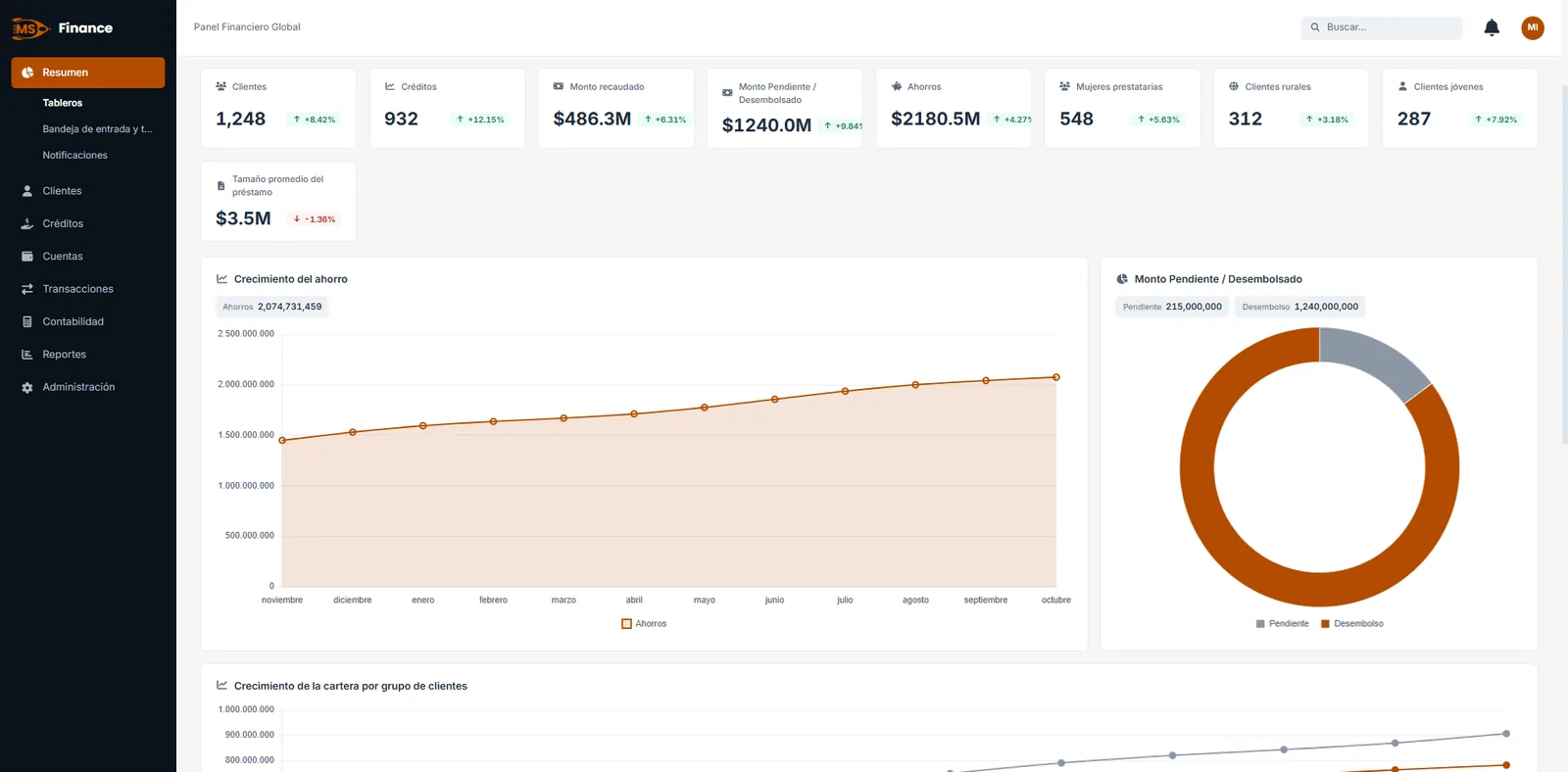This screenshot has height=772, width=1568.
Task: Click the Mujeres prestatarias people icon
Action: pyautogui.click(x=1065, y=86)
